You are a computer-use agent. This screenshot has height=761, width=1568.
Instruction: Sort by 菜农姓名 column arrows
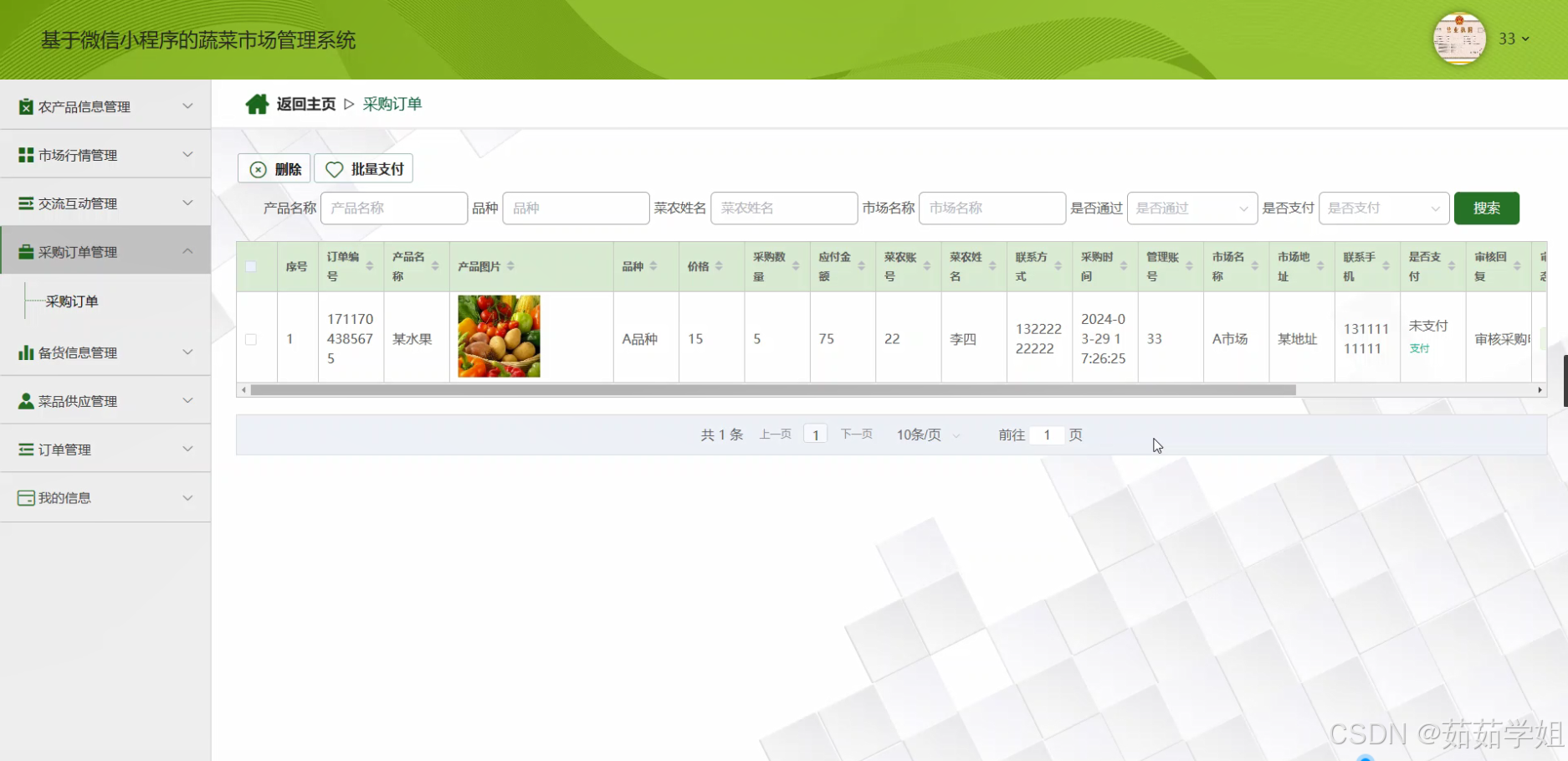(x=992, y=266)
